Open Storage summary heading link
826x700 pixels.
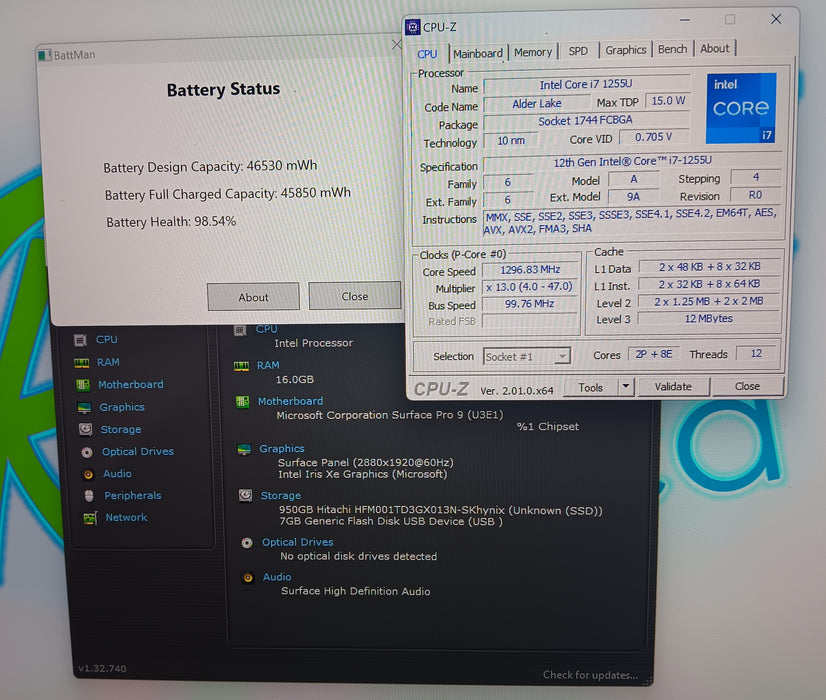coord(281,496)
